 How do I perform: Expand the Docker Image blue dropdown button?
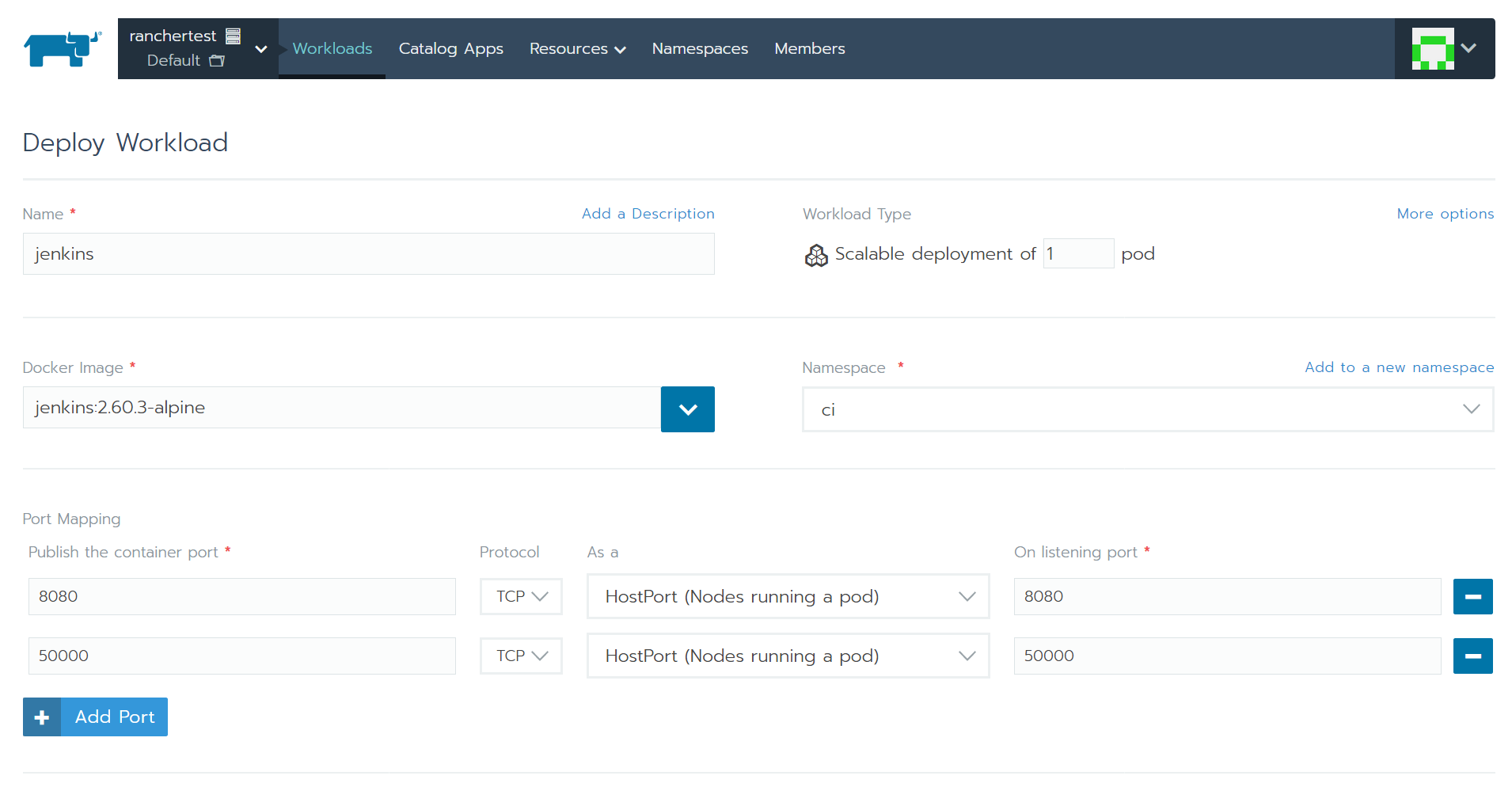click(688, 409)
